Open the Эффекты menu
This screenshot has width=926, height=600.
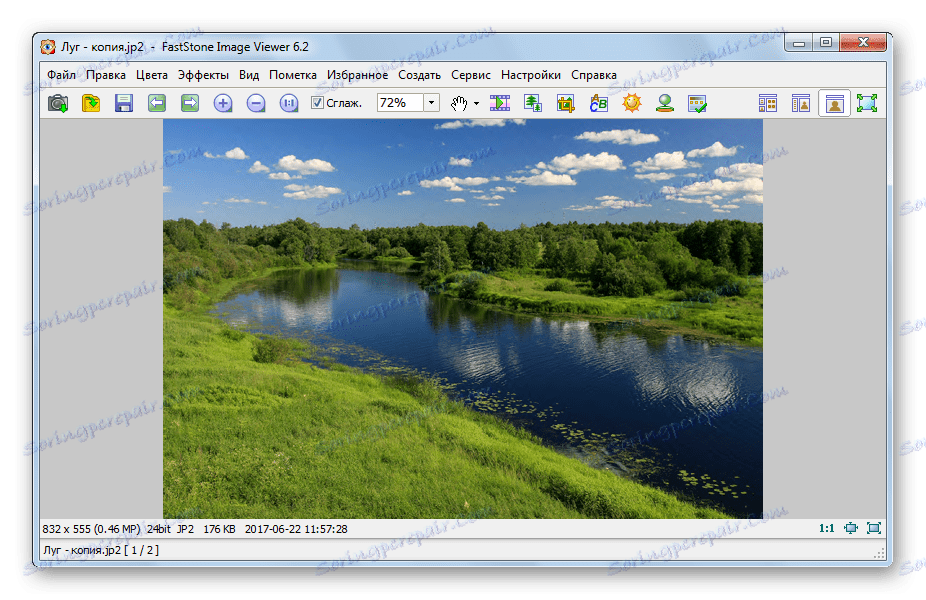(x=203, y=75)
